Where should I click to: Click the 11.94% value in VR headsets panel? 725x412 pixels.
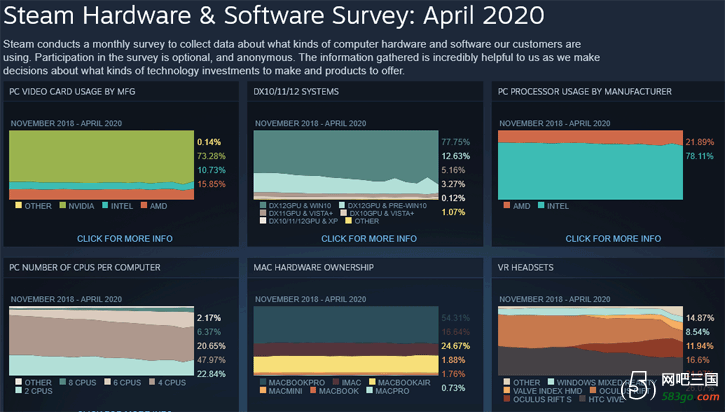tap(700, 346)
